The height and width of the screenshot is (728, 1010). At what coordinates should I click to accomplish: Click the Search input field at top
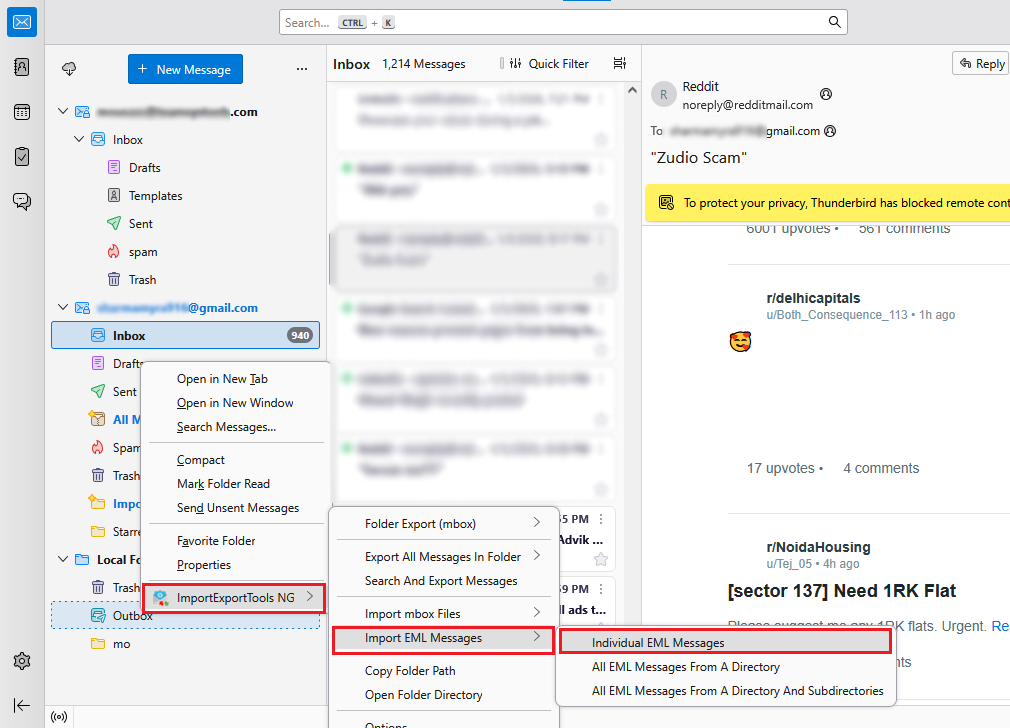click(560, 21)
